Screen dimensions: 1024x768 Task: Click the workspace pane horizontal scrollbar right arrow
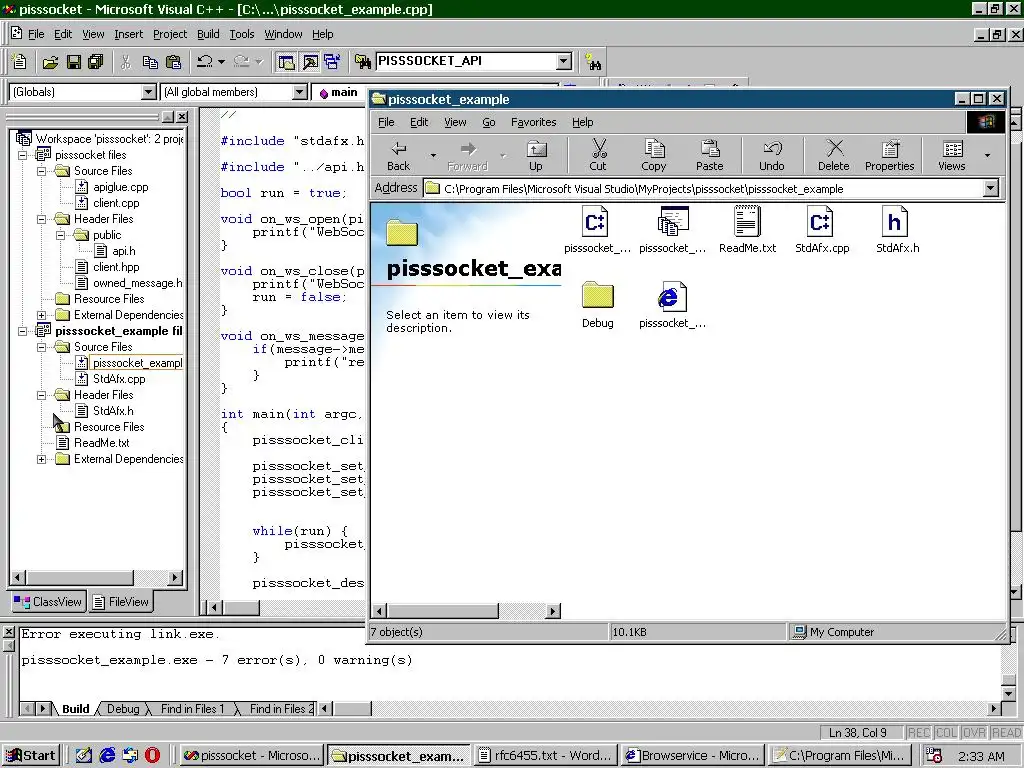point(174,577)
